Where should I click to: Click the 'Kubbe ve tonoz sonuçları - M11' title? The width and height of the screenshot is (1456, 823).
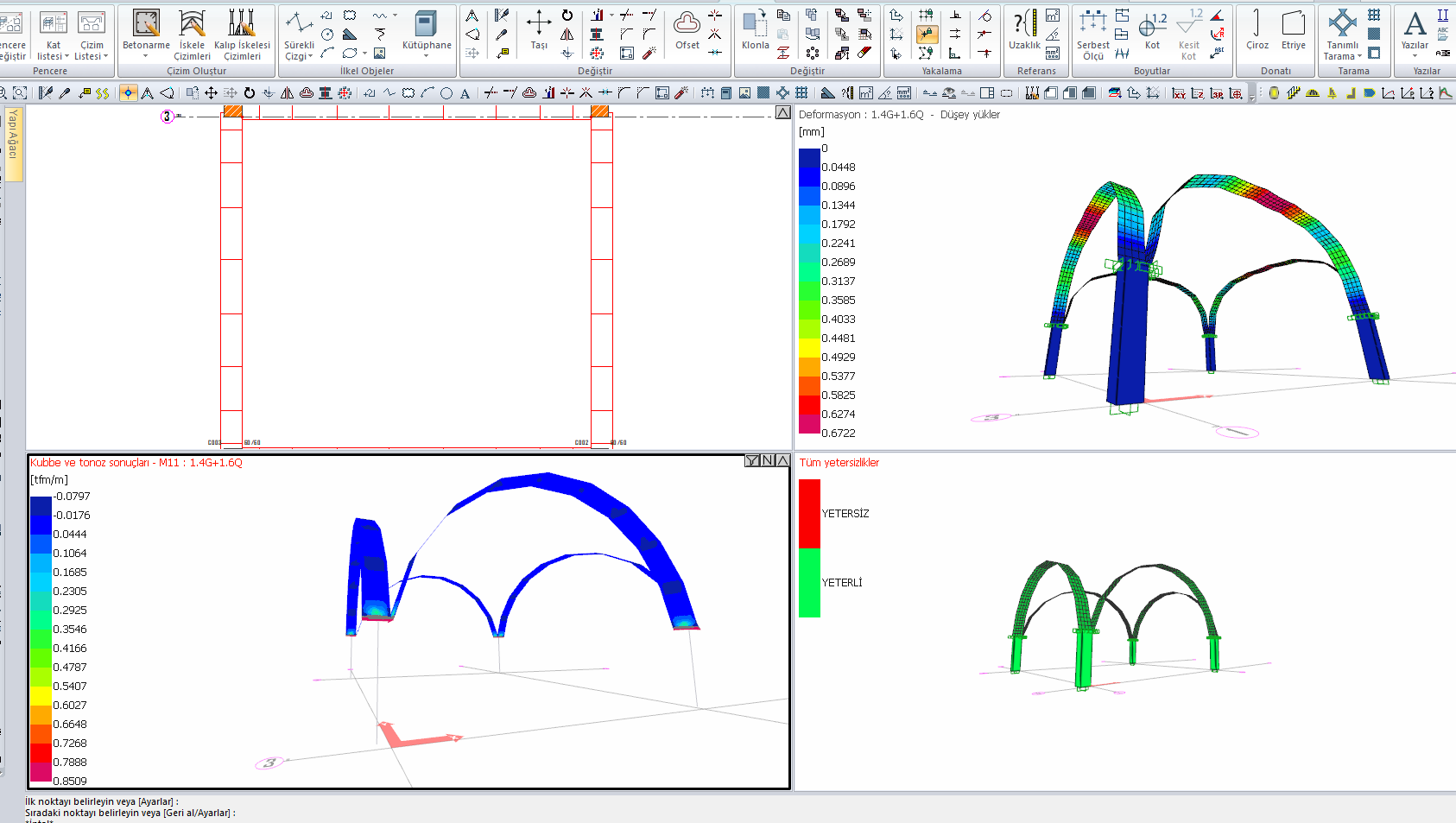tap(104, 463)
